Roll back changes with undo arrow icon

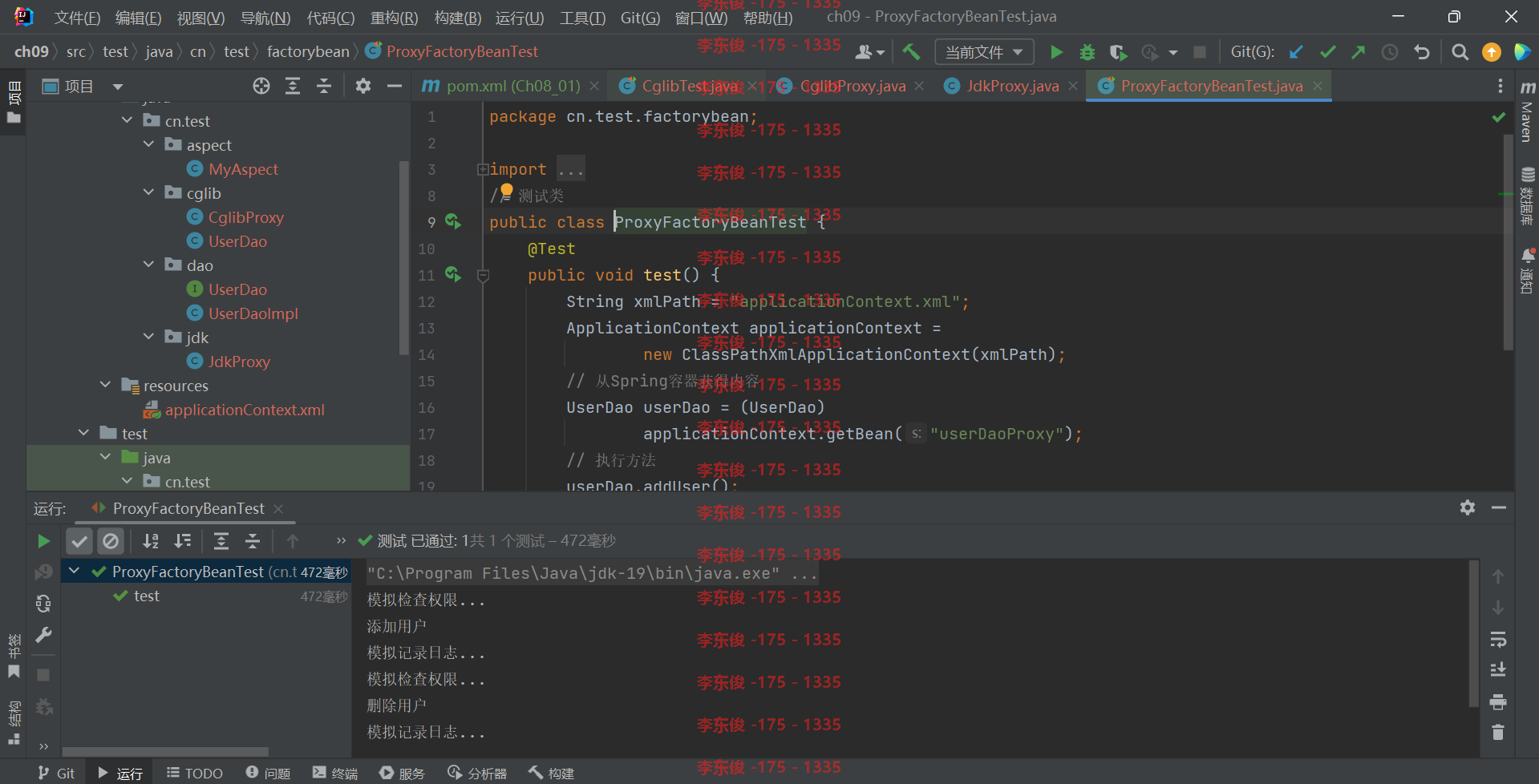pos(1422,52)
